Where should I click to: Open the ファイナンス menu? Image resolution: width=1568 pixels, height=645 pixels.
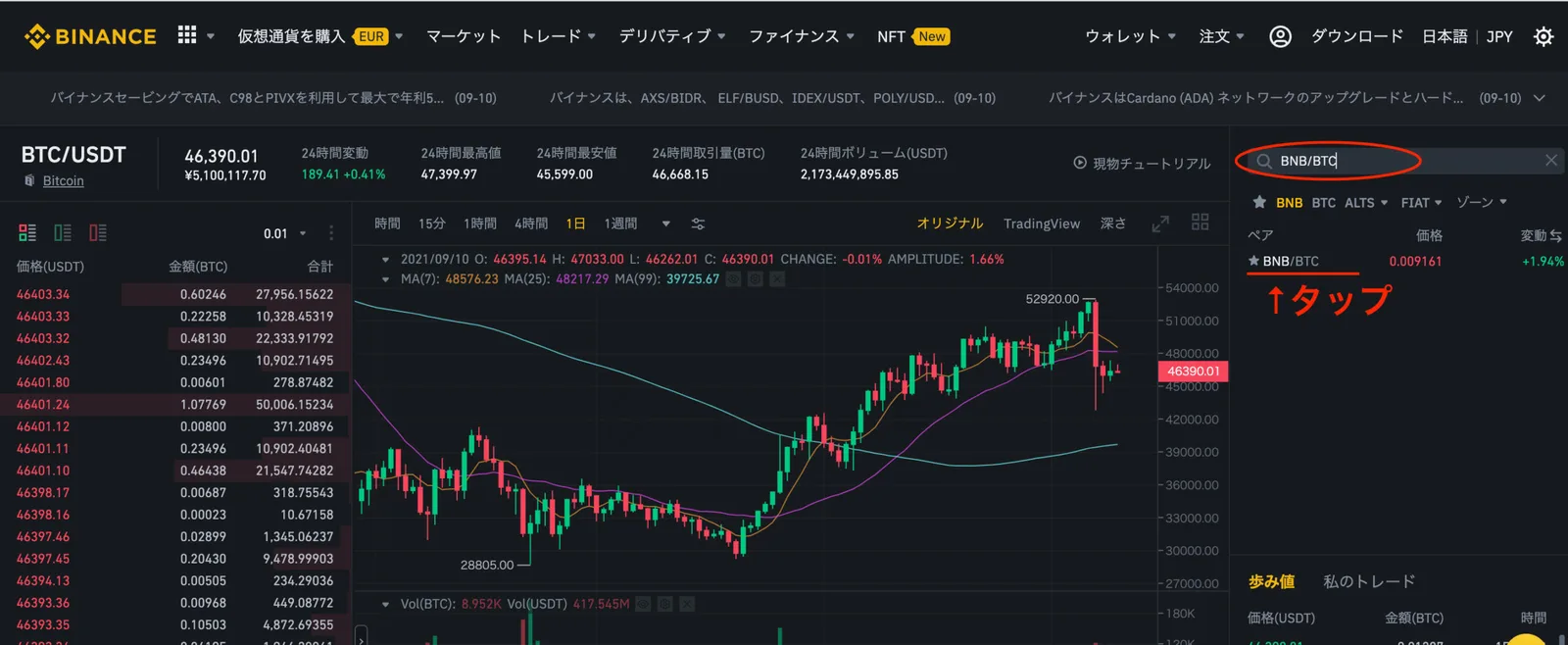click(802, 36)
